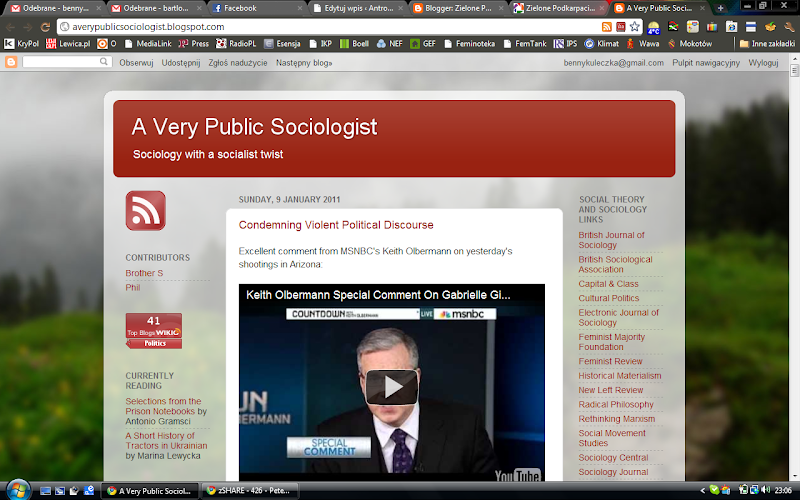The image size is (800, 500).
Task: Click the orange Blogger logo in navbar
Action: point(11,62)
